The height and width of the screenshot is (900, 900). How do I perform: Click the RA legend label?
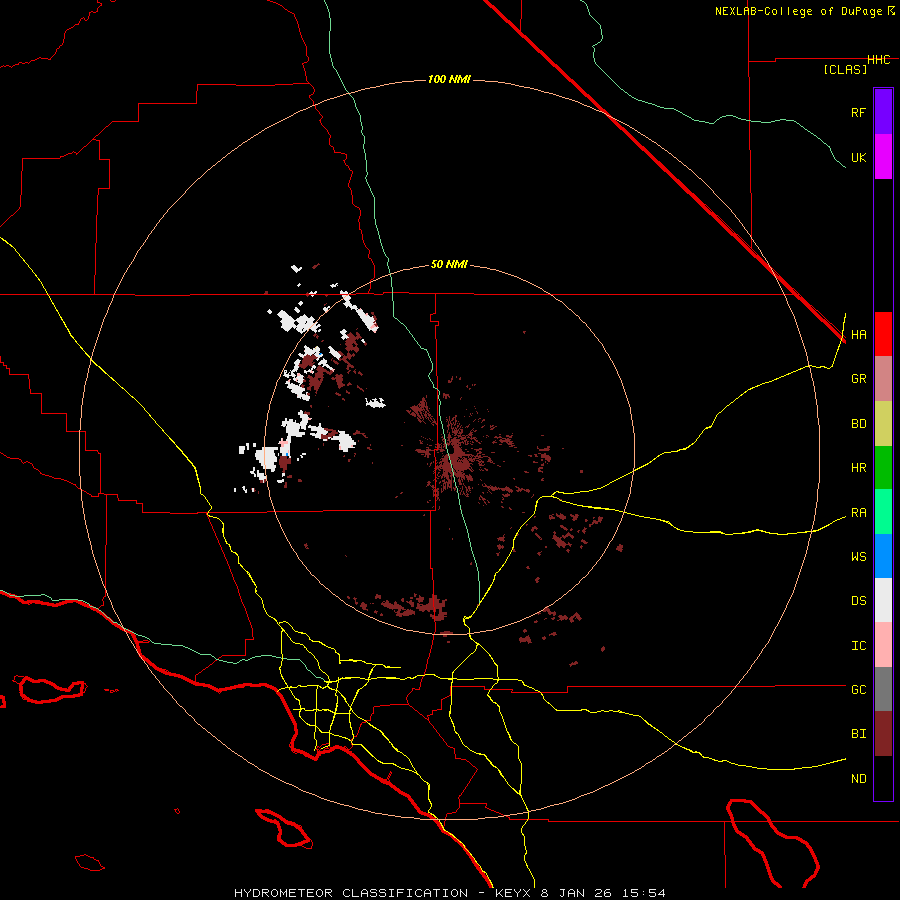pos(858,513)
